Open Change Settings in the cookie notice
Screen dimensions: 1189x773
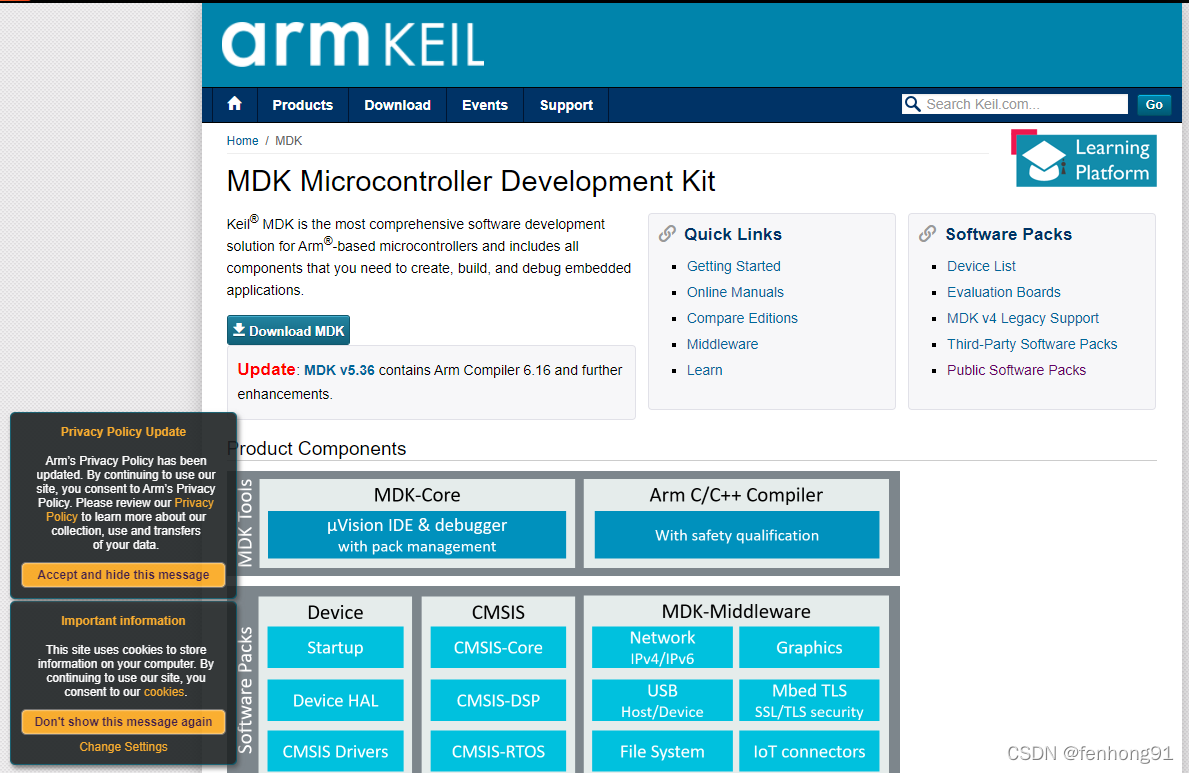[122, 746]
